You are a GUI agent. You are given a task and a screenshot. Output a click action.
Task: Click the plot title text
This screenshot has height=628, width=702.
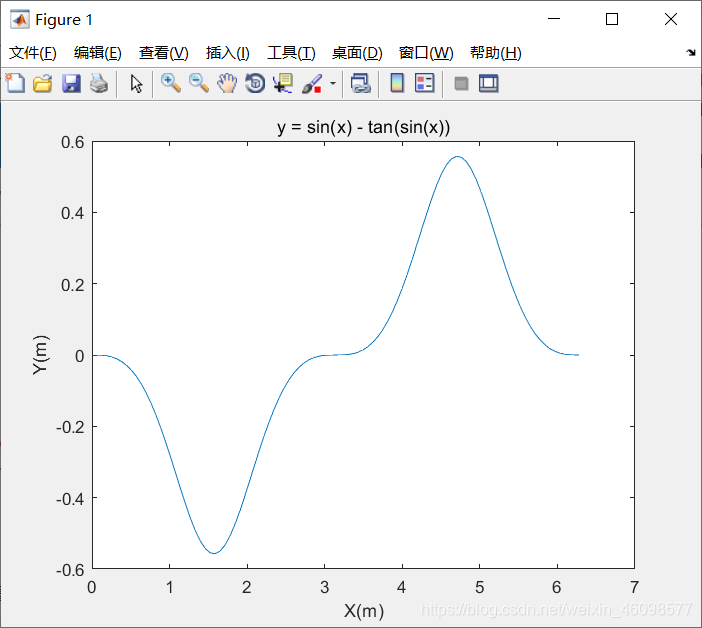363,127
